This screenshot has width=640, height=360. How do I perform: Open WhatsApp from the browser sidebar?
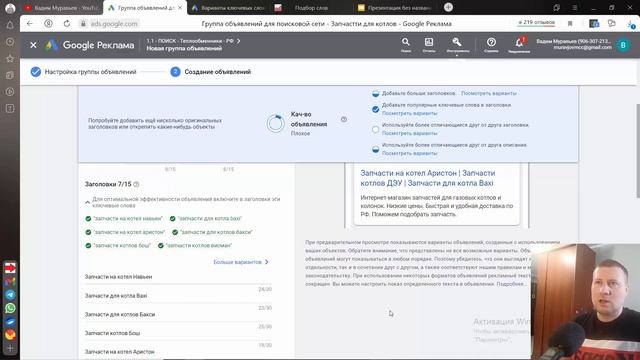tap(10, 308)
